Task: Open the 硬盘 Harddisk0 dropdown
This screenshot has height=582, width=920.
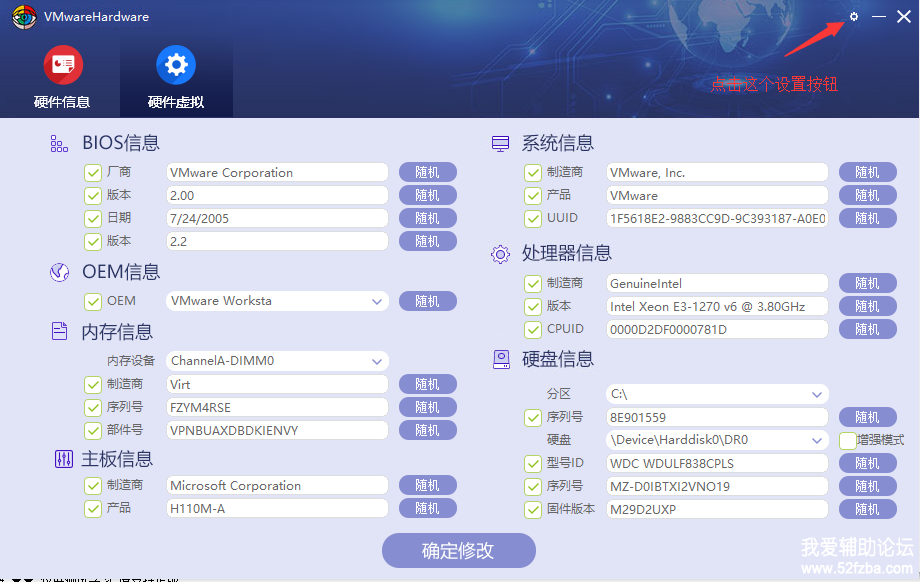Action: [x=717, y=440]
